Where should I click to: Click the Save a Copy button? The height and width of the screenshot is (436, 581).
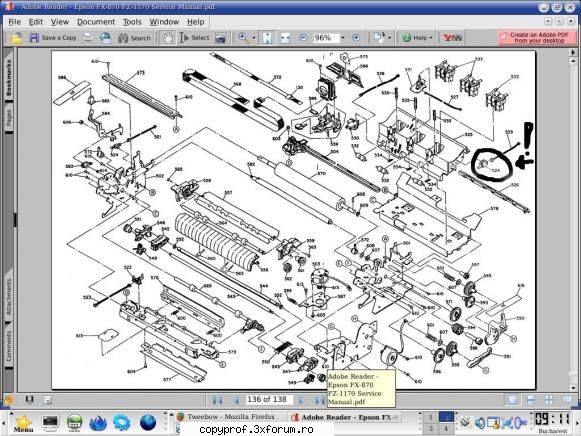pyautogui.click(x=53, y=38)
